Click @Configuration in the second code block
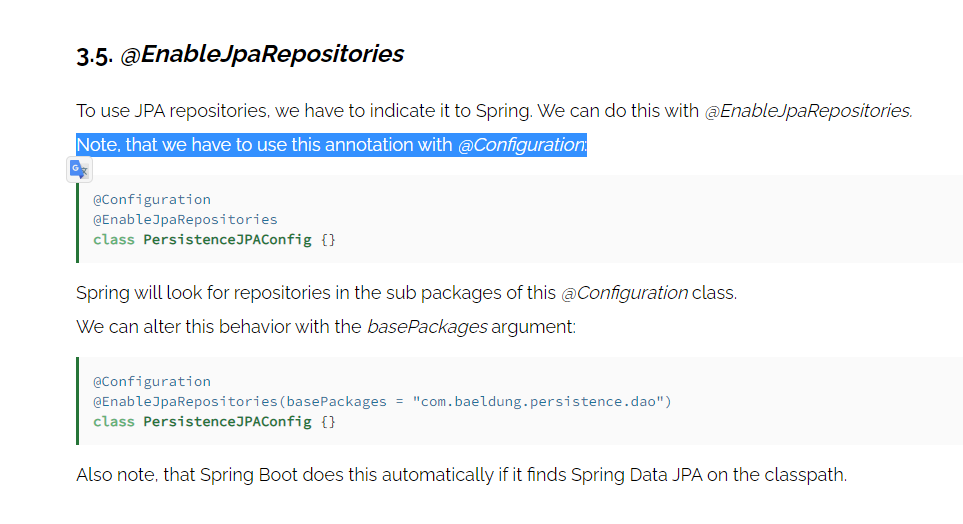This screenshot has height=524, width=963. tap(152, 381)
